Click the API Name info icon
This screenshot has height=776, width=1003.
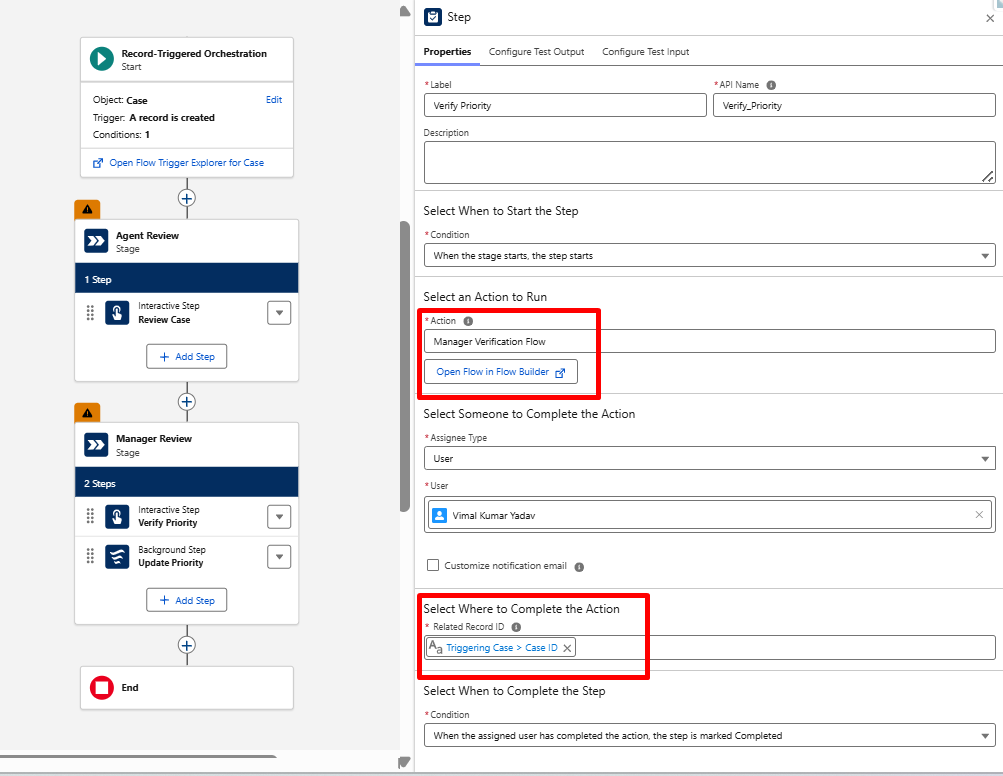coord(771,85)
